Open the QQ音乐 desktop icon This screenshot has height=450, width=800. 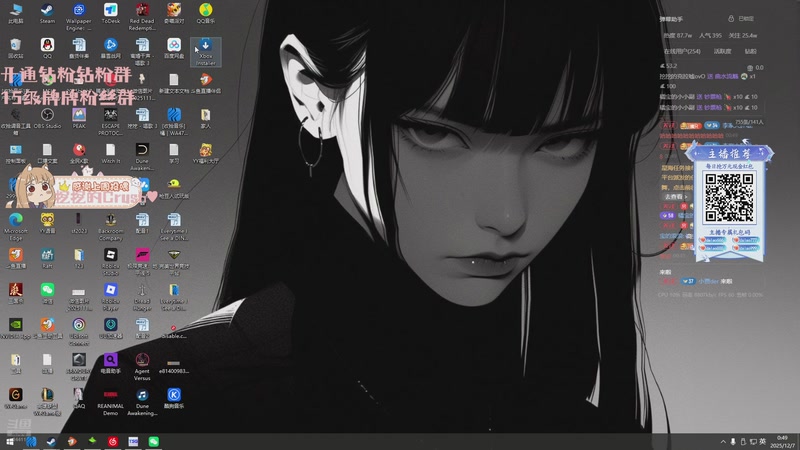(206, 13)
